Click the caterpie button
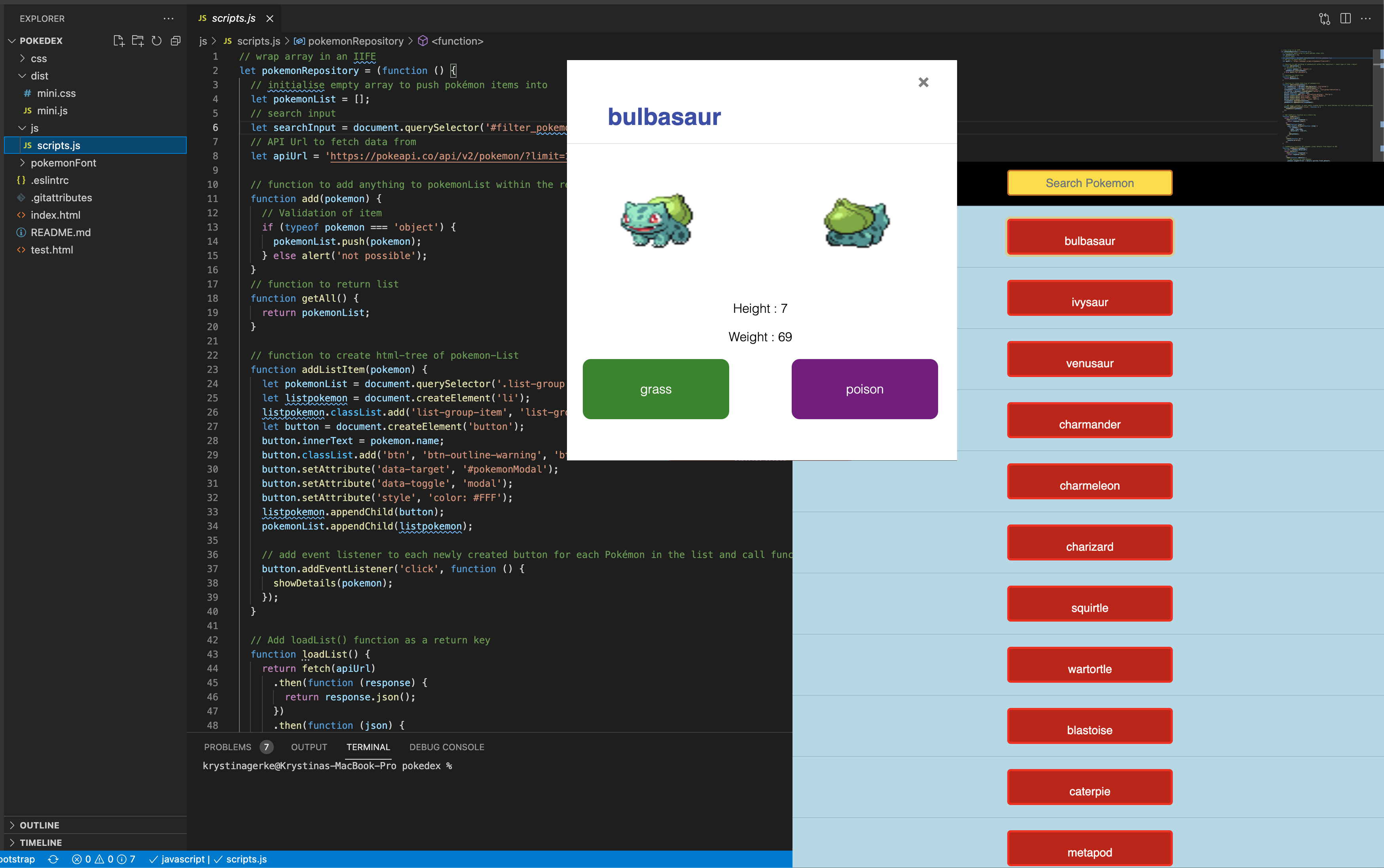The image size is (1384, 868). tap(1089, 787)
